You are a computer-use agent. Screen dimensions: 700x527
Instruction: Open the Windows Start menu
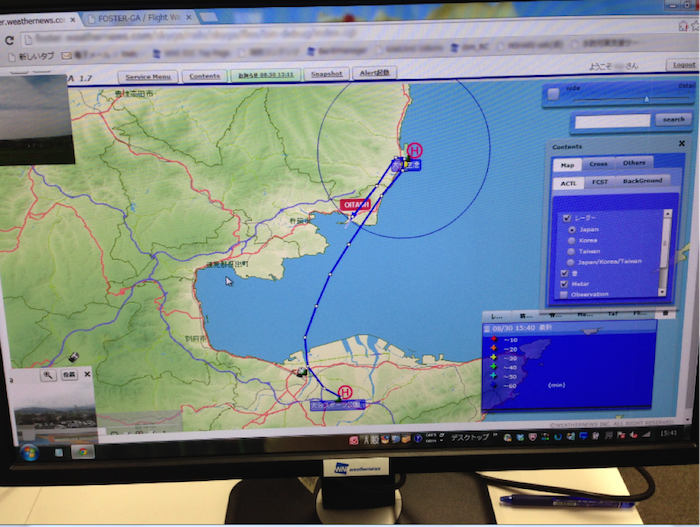tap(29, 453)
